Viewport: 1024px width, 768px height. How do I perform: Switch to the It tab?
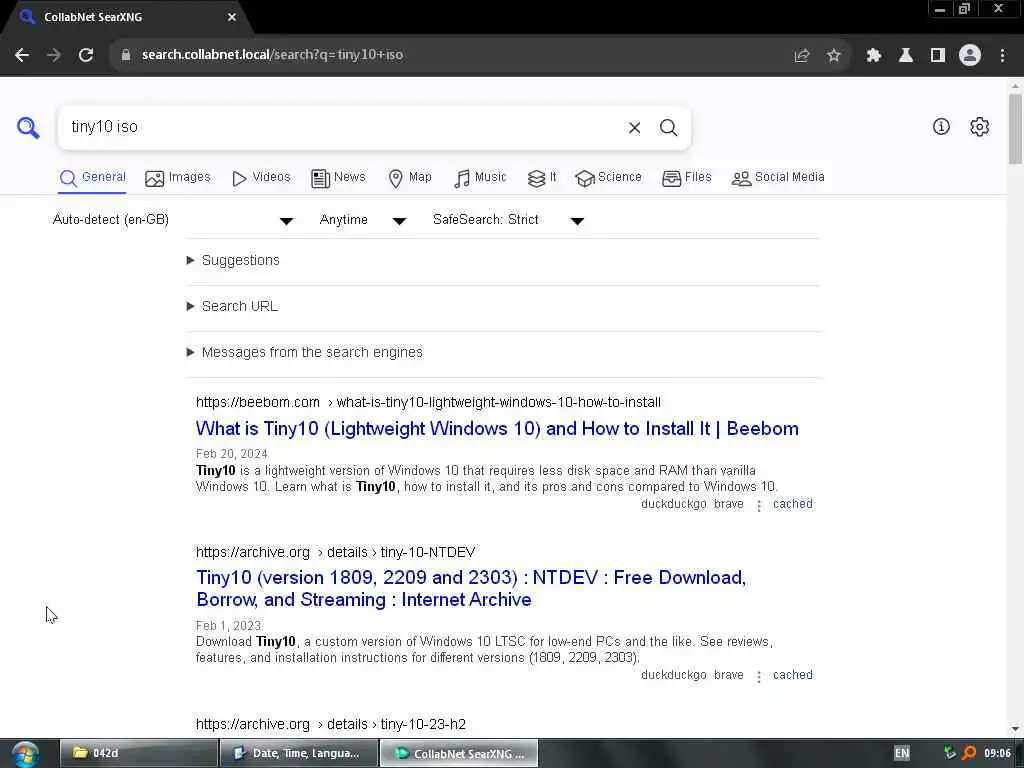click(542, 178)
